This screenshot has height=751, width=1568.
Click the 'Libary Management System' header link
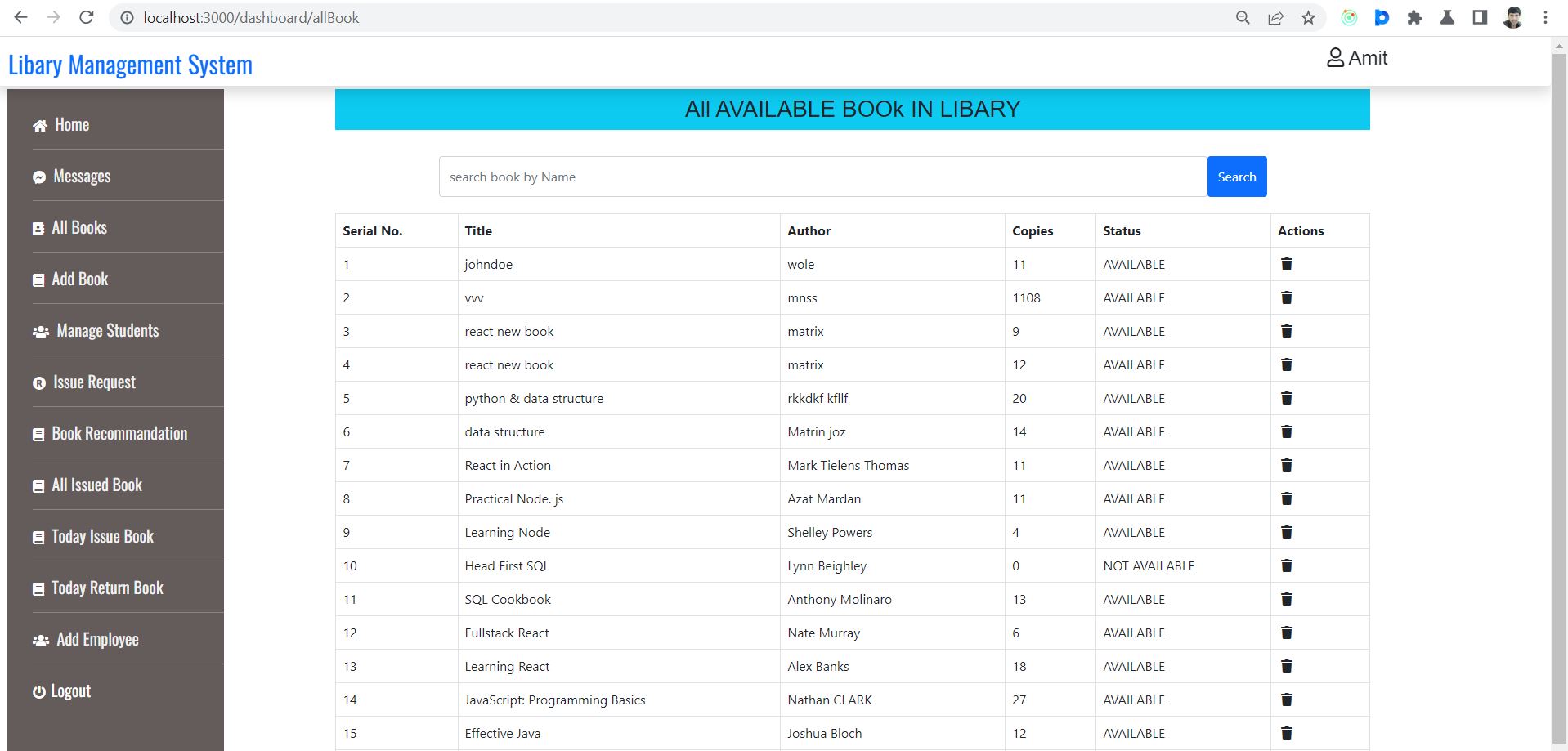[x=130, y=64]
